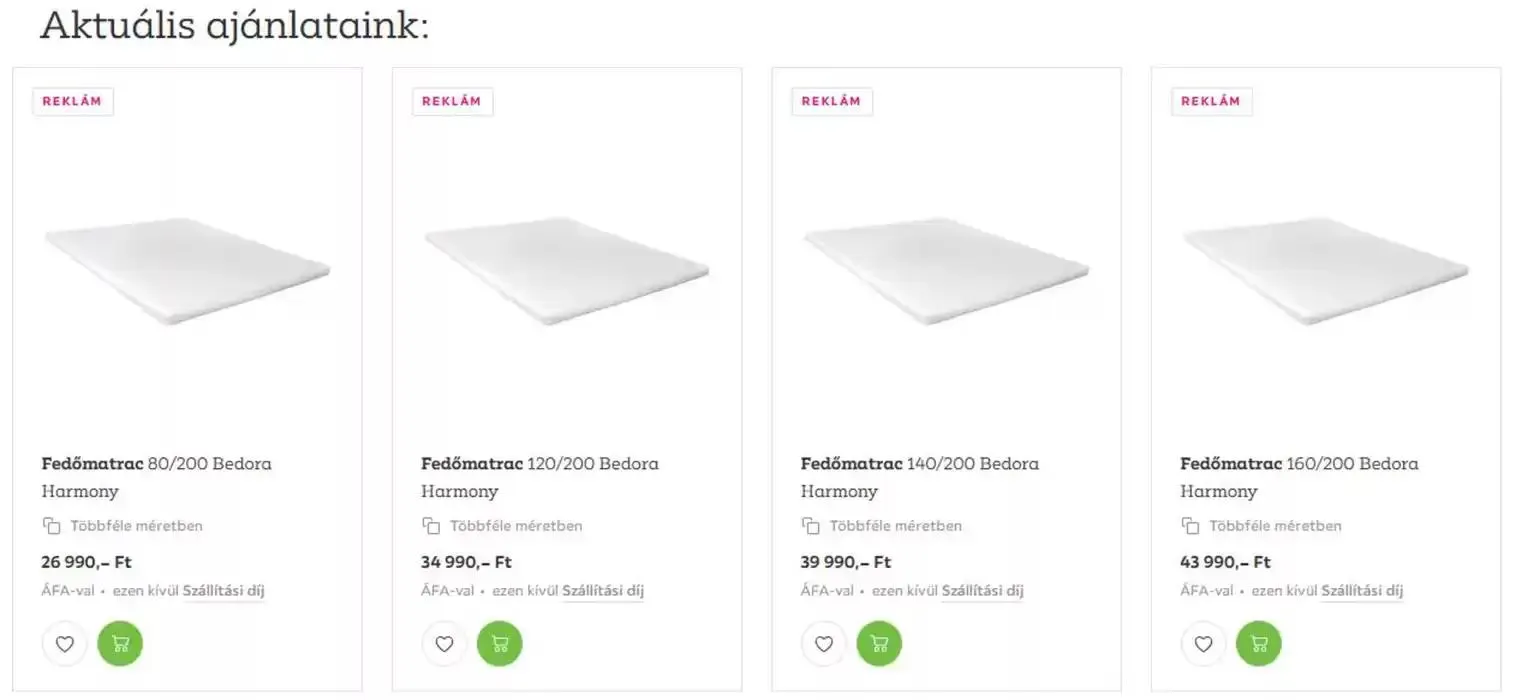Click the 160/200 mattress product image
The width and height of the screenshot is (1524, 700).
point(1326,271)
